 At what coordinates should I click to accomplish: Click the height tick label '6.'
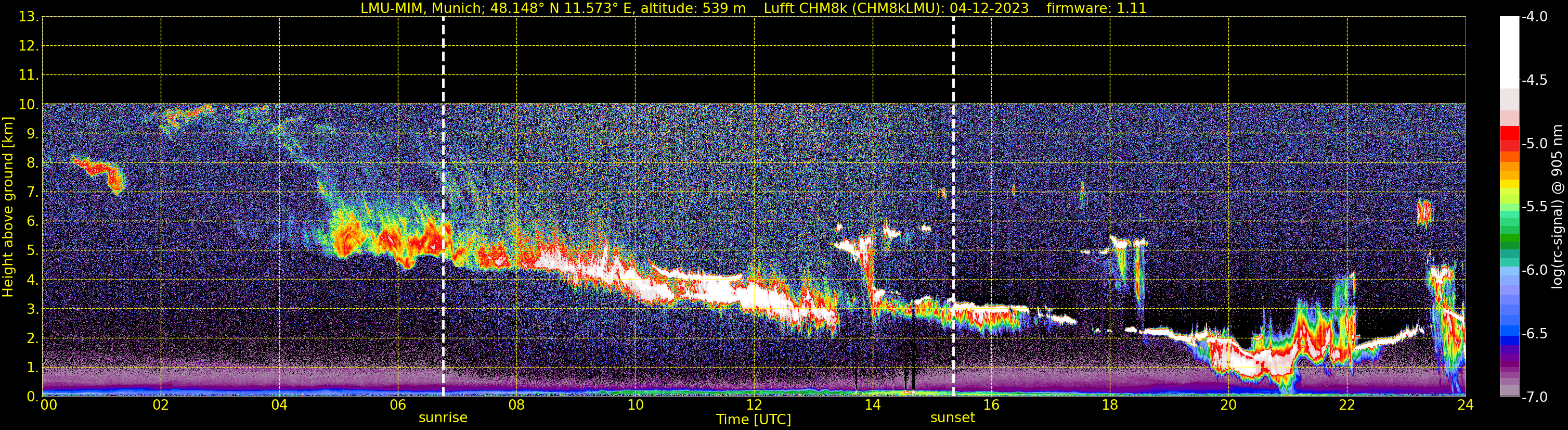click(x=32, y=222)
